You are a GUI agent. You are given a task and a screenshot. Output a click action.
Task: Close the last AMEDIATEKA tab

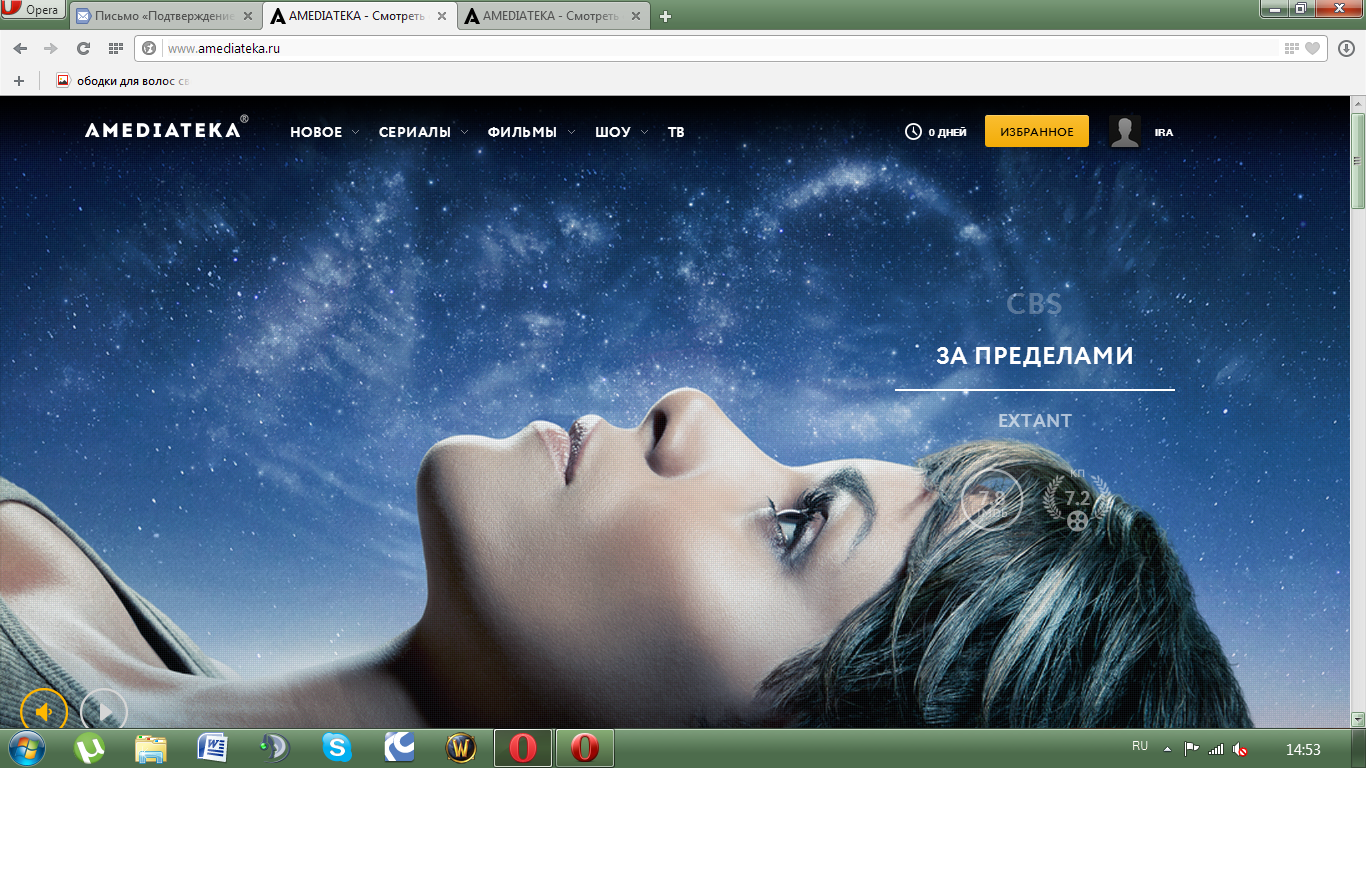(x=636, y=16)
